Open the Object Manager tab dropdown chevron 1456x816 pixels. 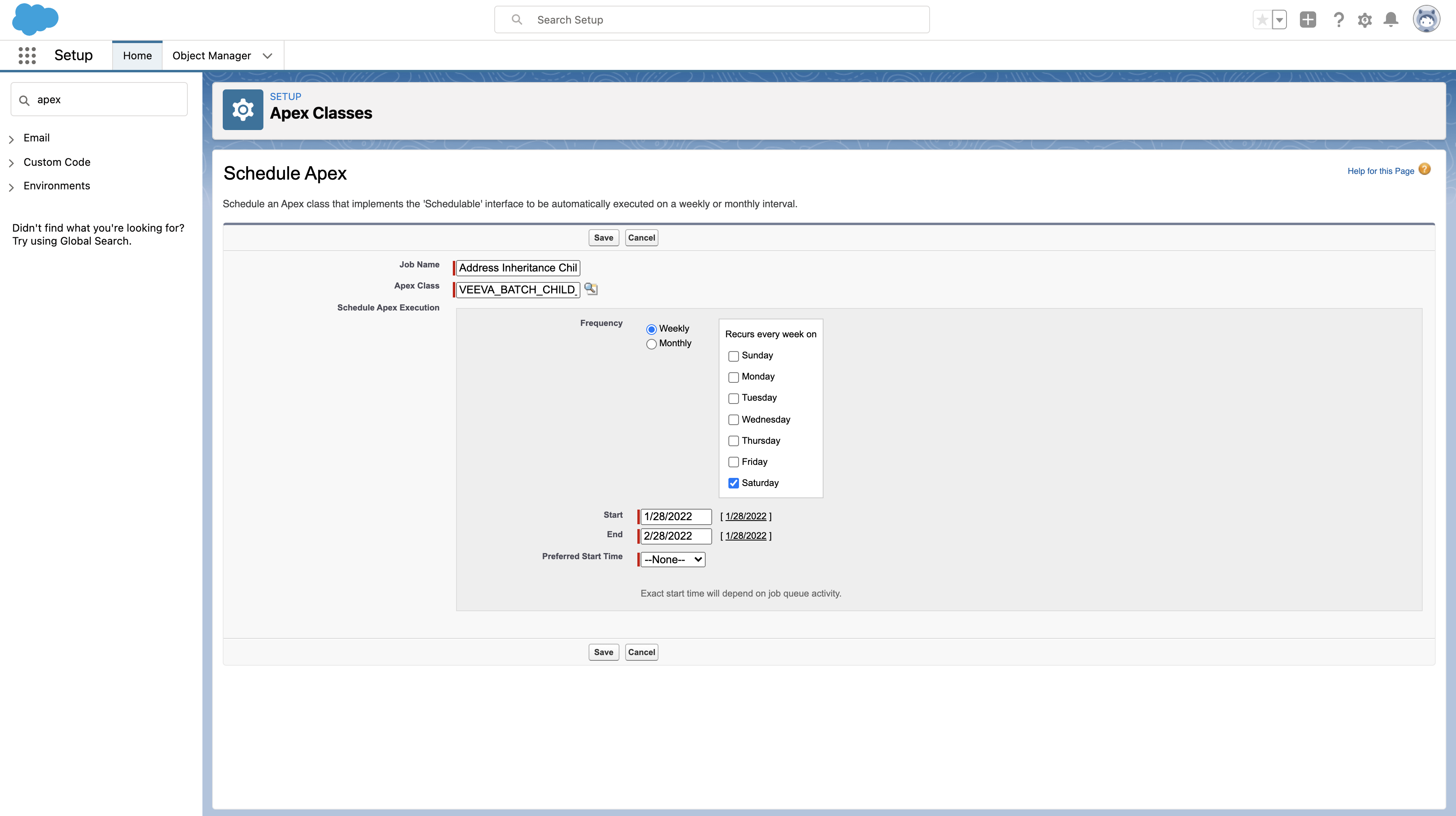point(267,55)
